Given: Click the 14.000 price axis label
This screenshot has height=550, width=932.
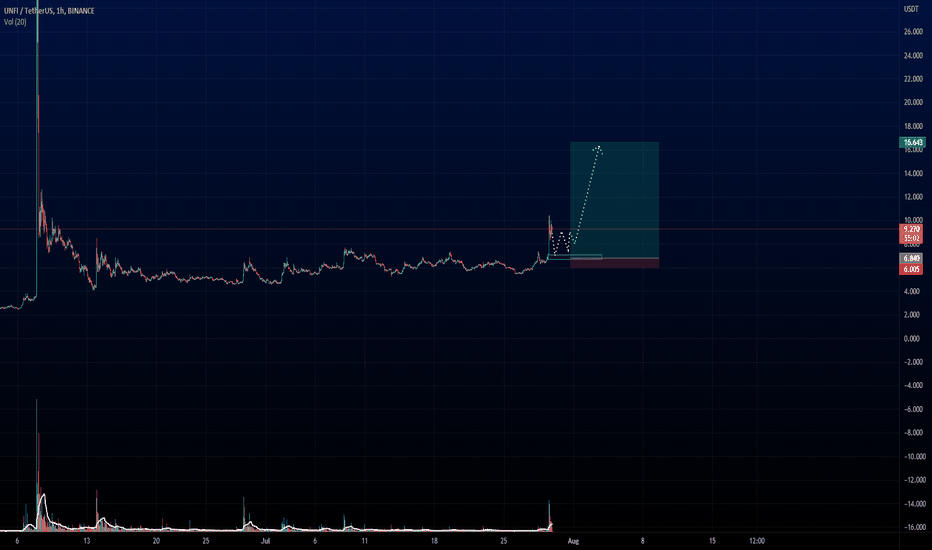Looking at the screenshot, I should coord(913,174).
